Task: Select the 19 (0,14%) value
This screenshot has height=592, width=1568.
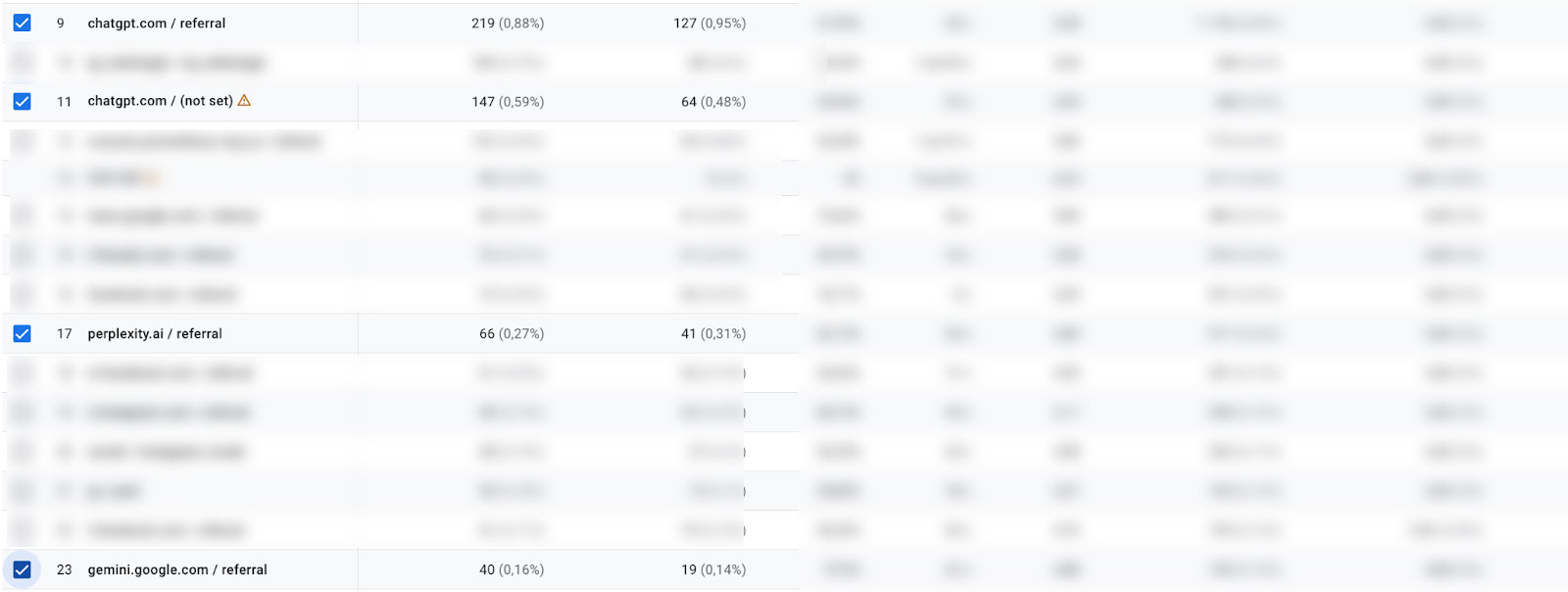Action: tap(713, 569)
